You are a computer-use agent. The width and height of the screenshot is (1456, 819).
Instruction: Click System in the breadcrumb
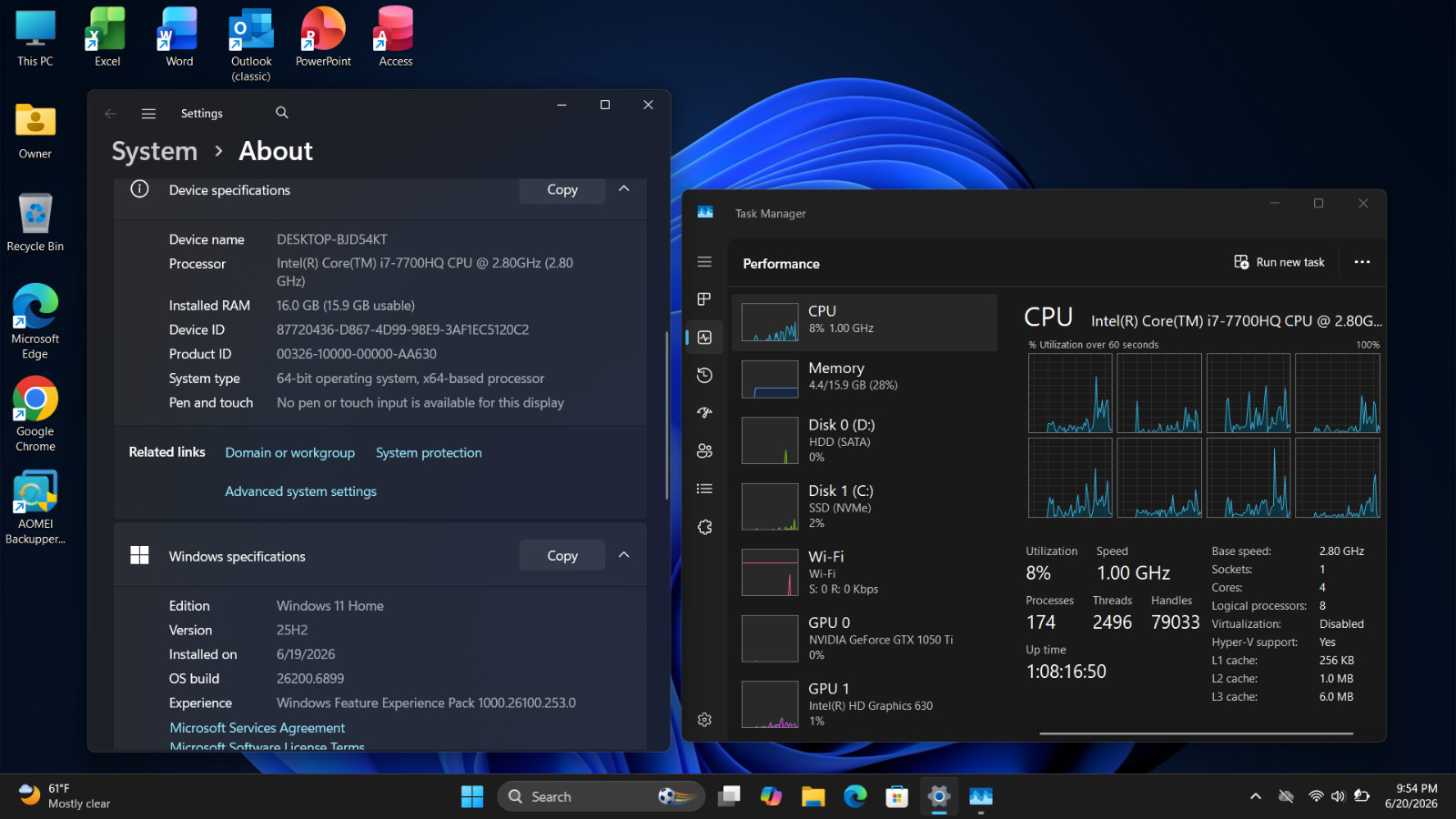pyautogui.click(x=155, y=151)
